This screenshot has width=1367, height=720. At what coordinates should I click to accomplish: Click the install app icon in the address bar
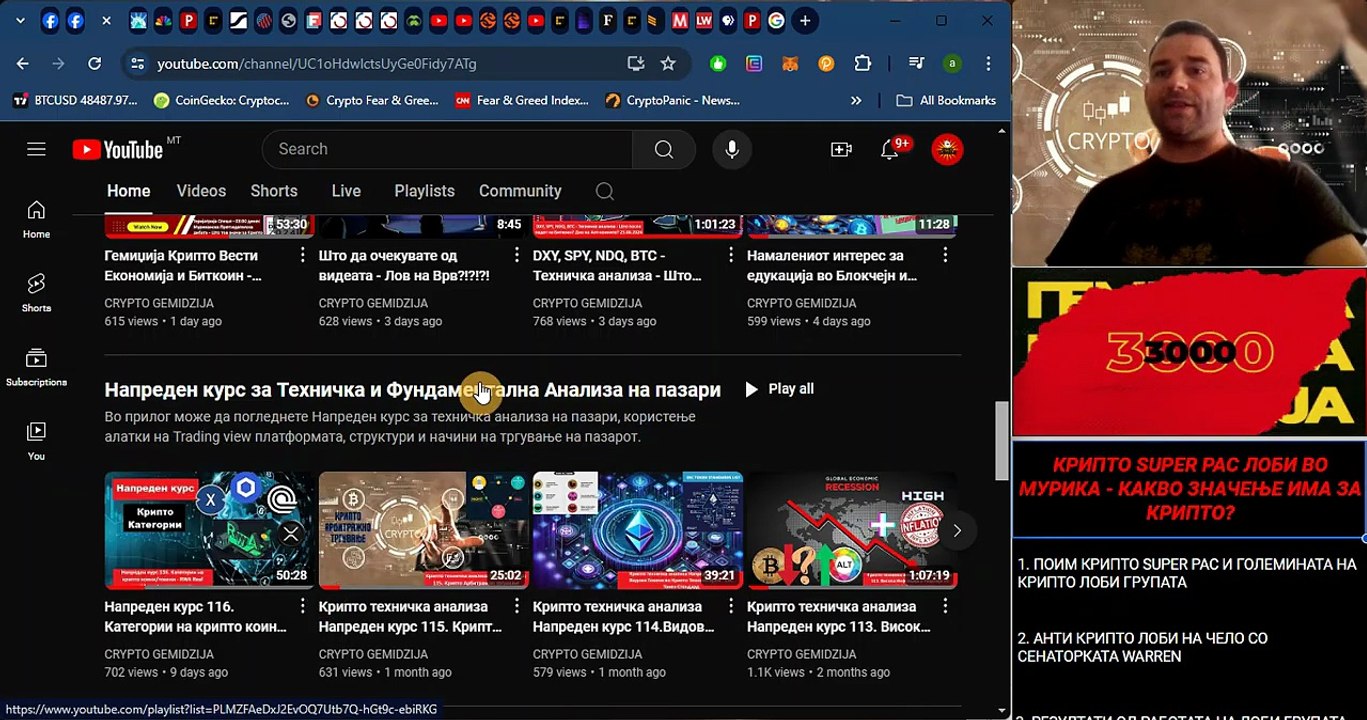click(635, 63)
